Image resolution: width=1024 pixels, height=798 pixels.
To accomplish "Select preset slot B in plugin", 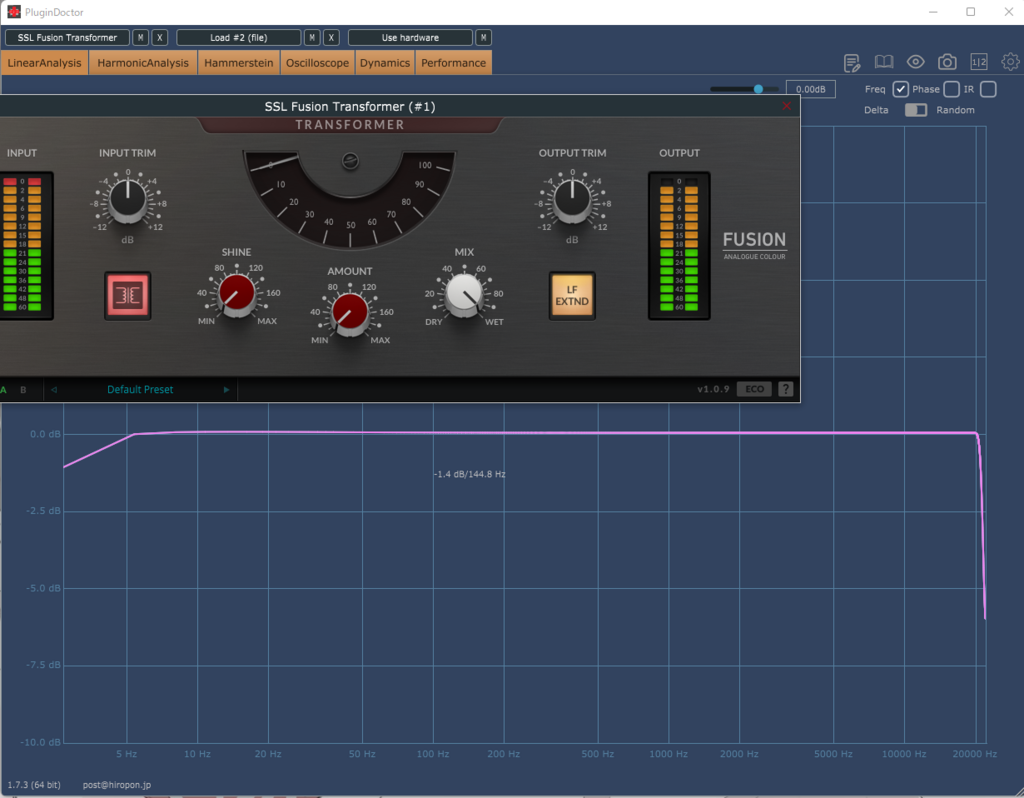I will 23,390.
